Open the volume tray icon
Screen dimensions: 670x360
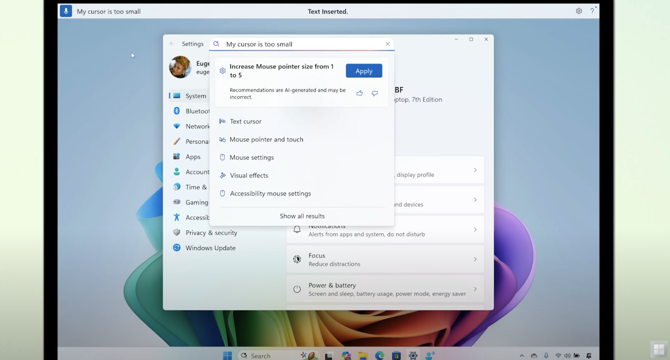(x=567, y=355)
